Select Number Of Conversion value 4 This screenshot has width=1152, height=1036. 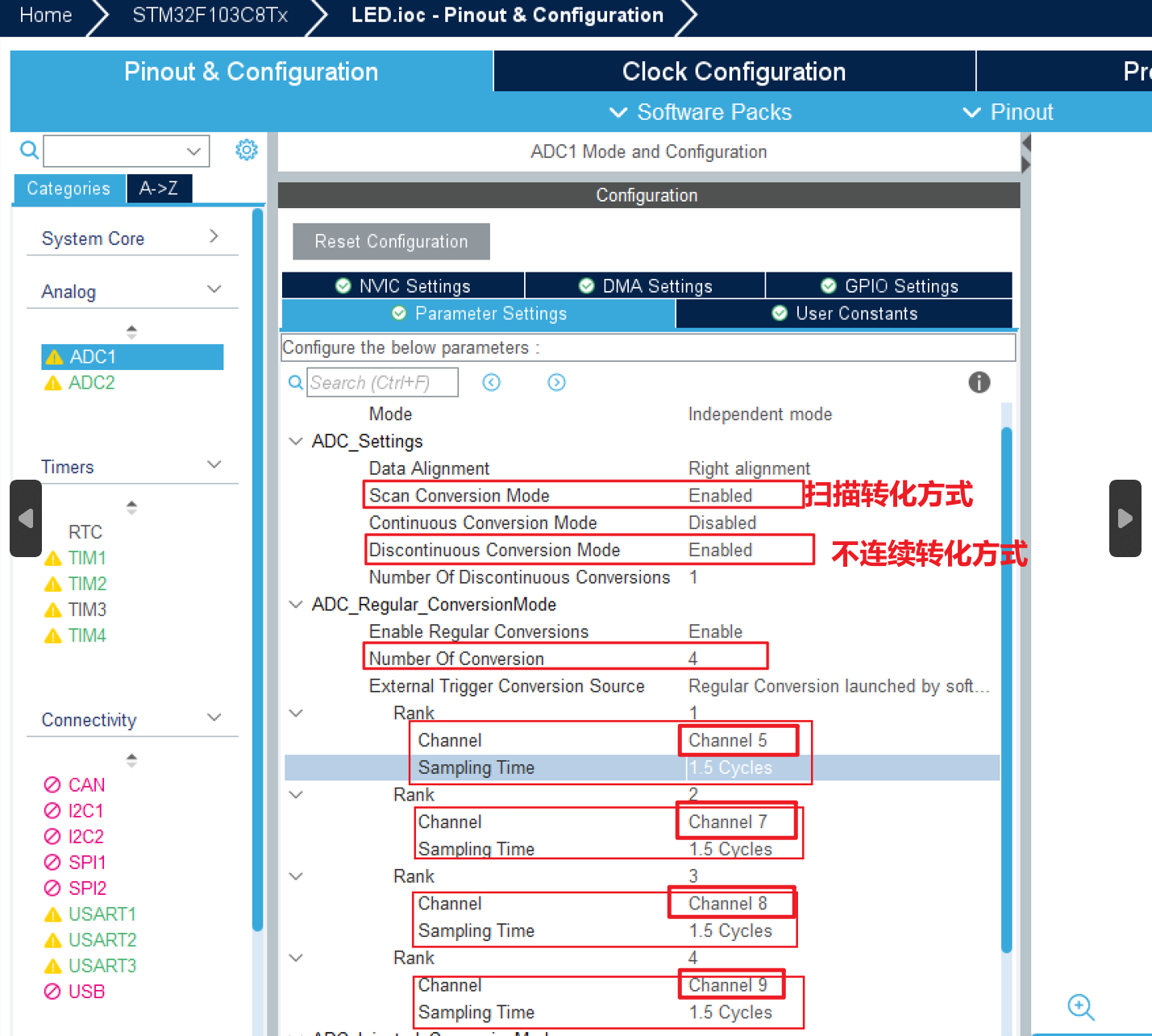click(x=692, y=659)
